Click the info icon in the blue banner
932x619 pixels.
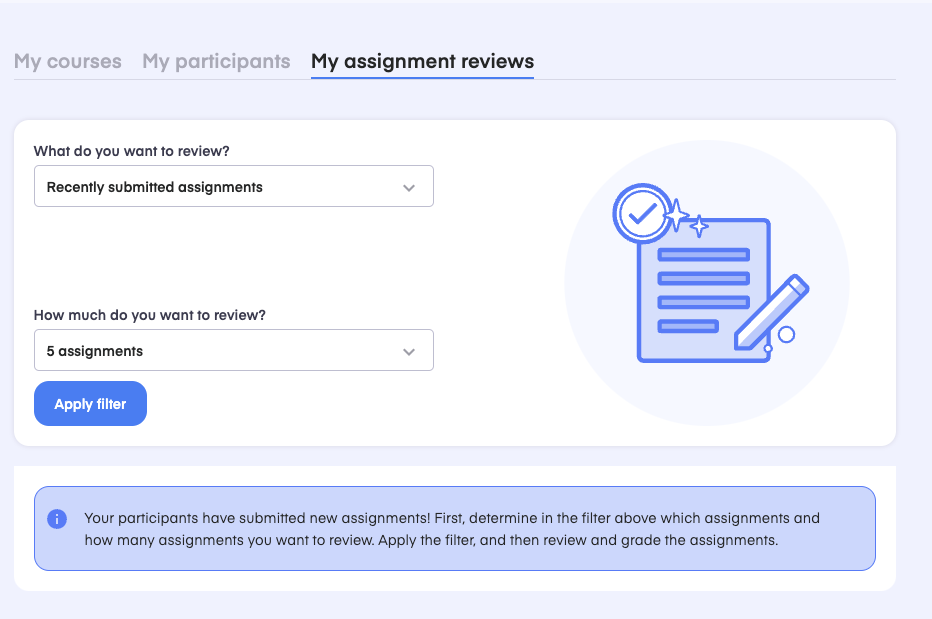tap(57, 519)
